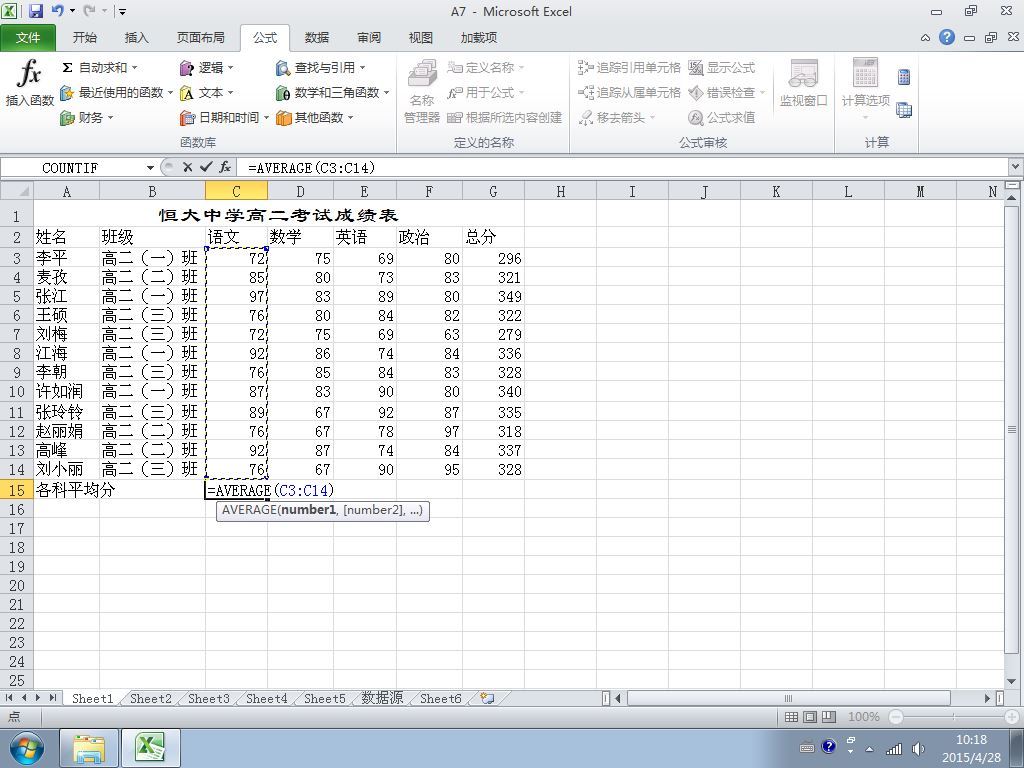Open Date and Time (日期和时间) functions

click(224, 118)
